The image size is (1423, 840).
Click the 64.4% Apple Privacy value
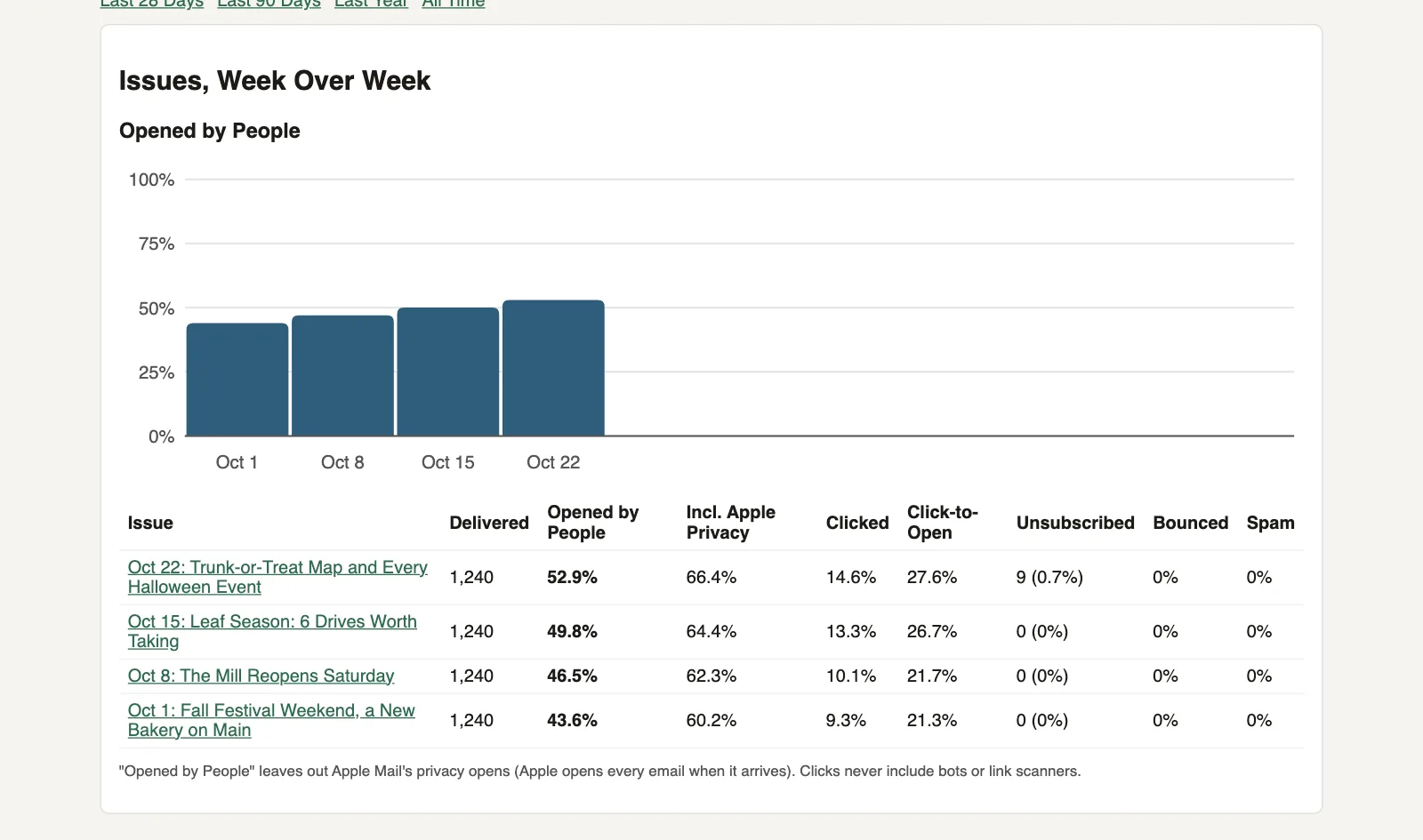coord(711,631)
